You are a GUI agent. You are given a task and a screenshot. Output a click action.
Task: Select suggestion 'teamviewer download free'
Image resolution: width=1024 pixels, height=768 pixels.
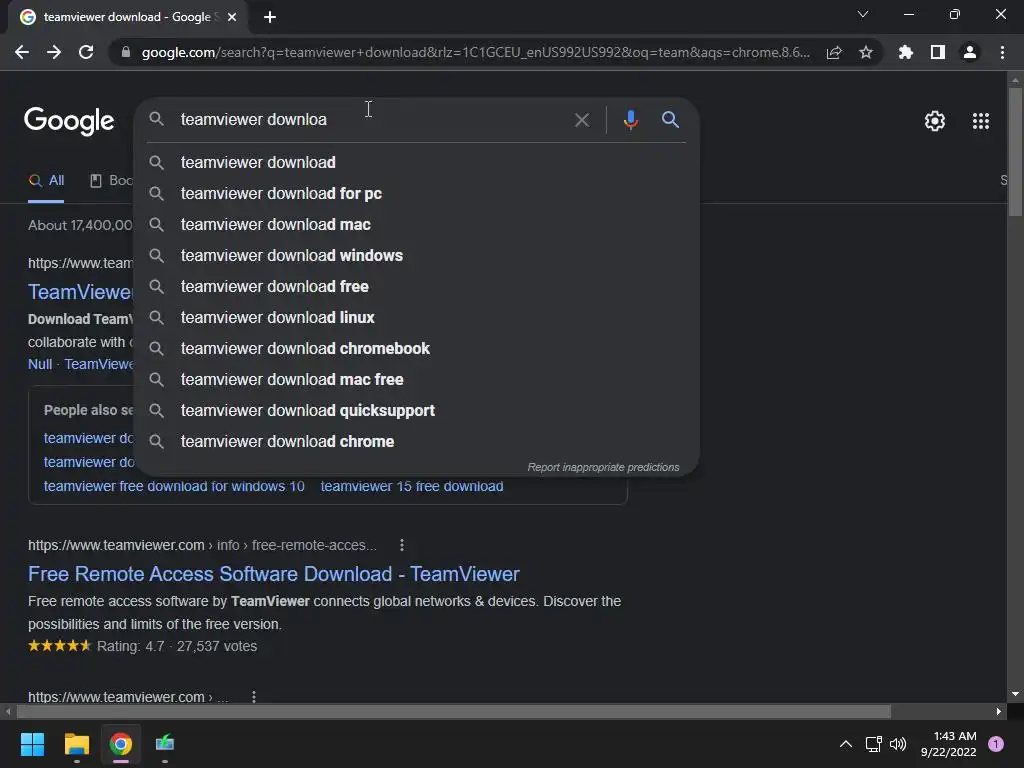[x=417, y=287]
